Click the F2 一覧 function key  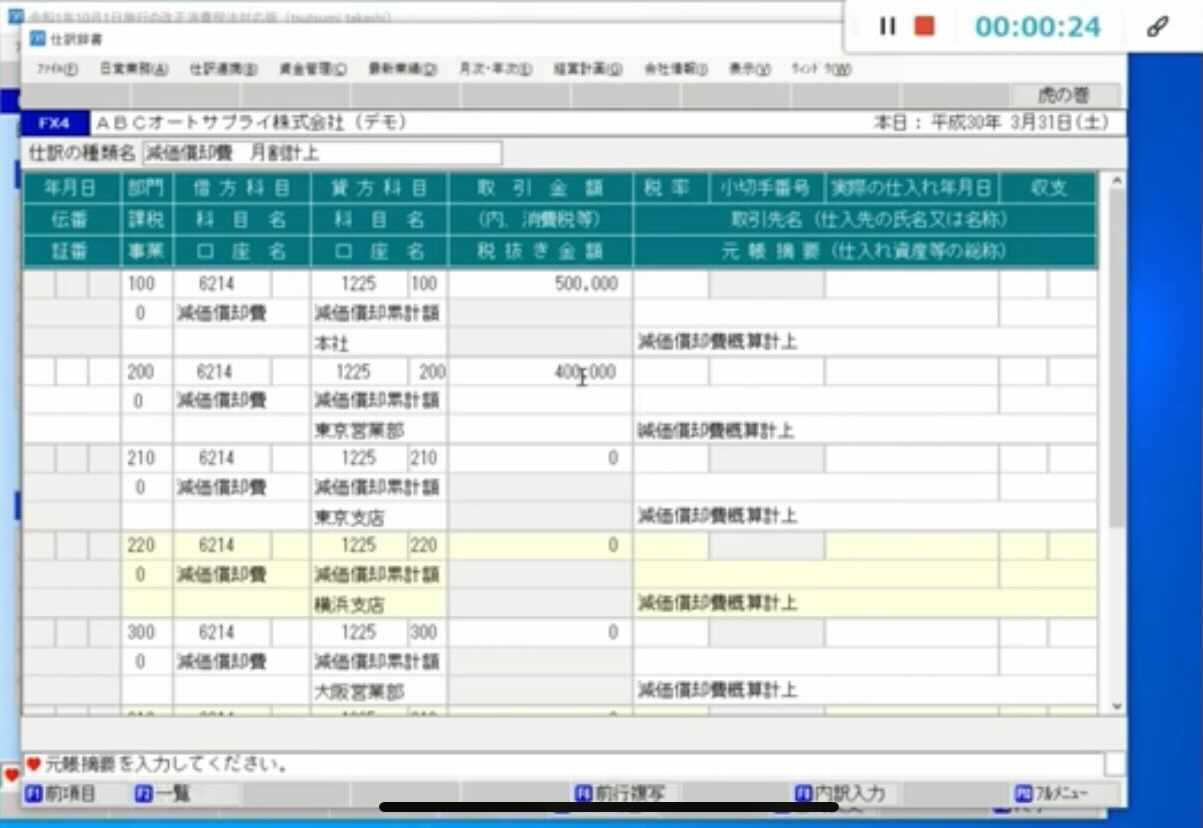(x=162, y=794)
